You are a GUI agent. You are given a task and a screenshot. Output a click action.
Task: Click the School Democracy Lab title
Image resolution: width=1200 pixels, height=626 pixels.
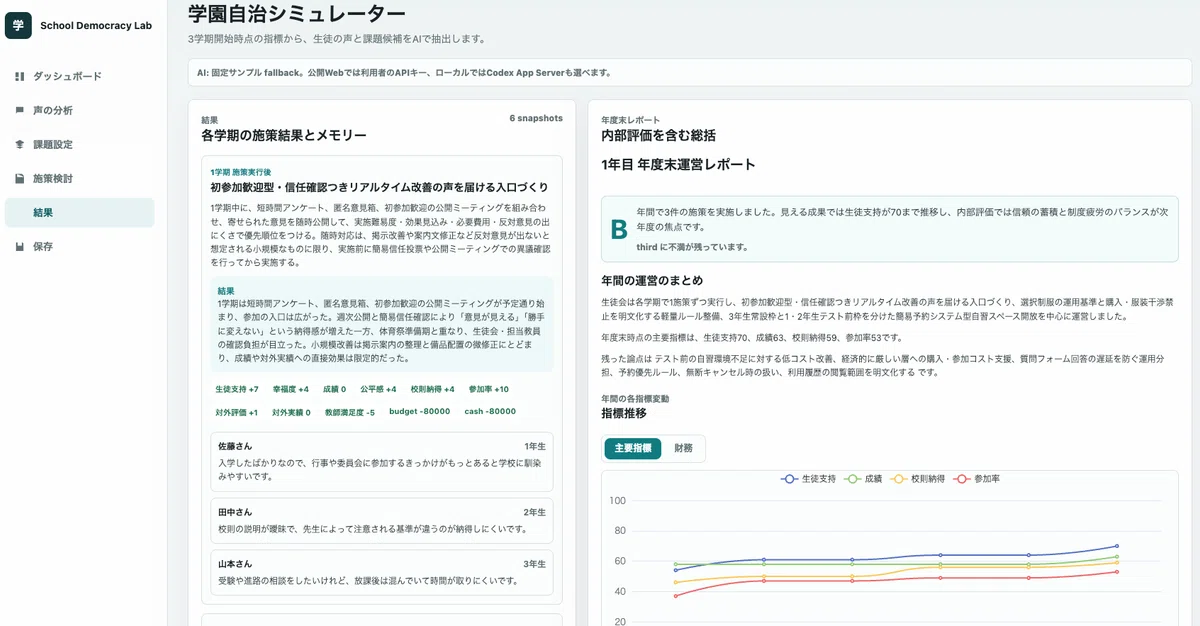(96, 26)
